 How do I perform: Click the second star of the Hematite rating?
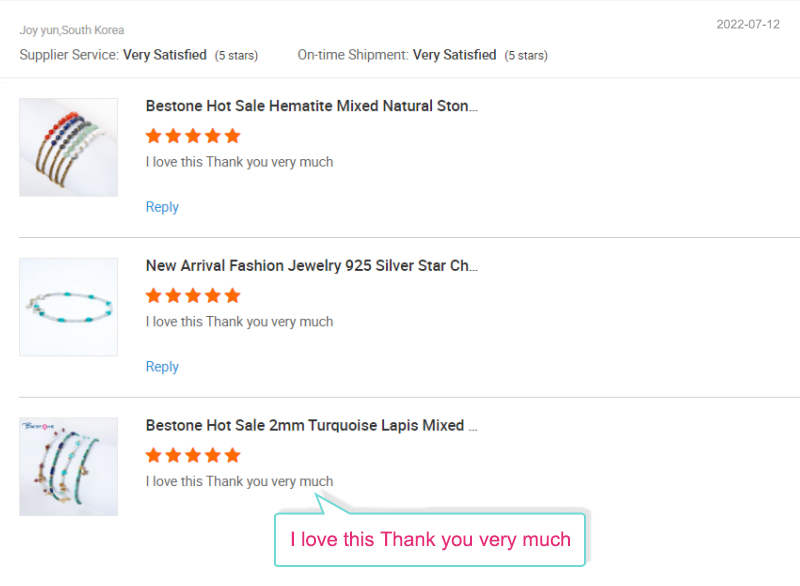click(x=173, y=136)
